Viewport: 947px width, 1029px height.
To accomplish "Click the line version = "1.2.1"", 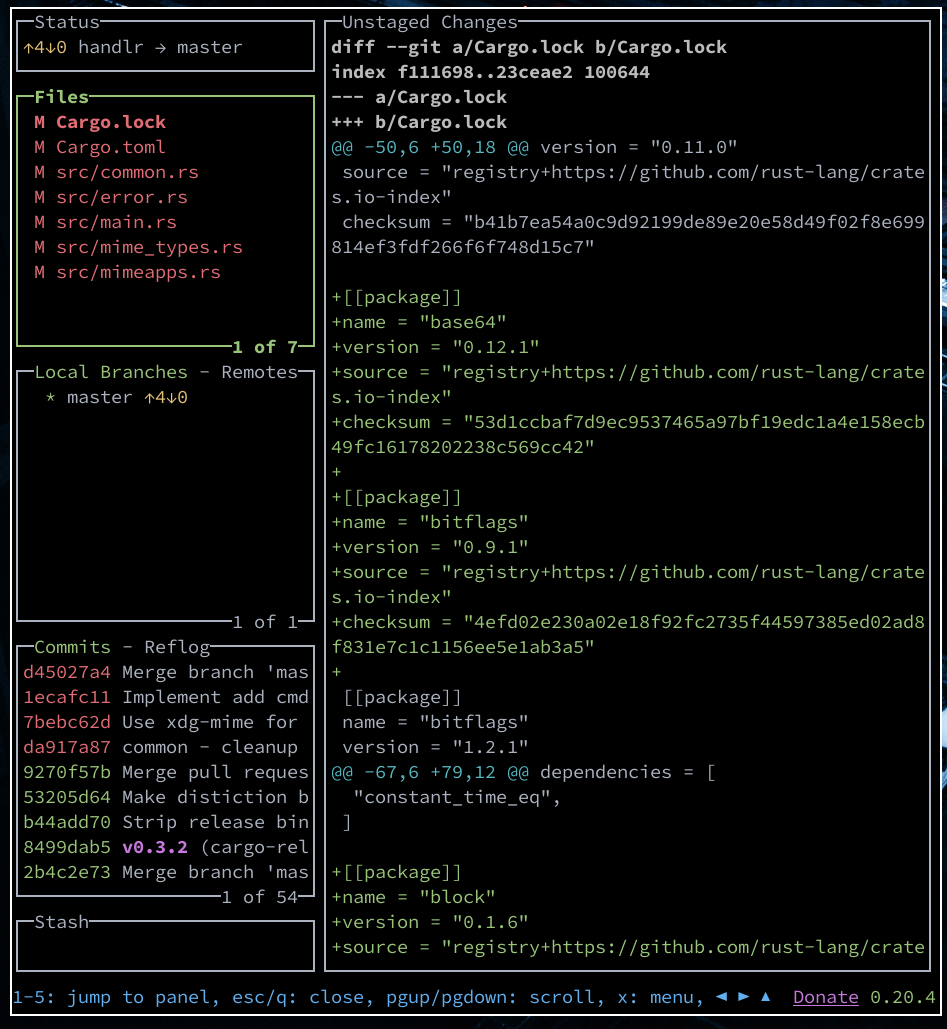I will pyautogui.click(x=435, y=747).
